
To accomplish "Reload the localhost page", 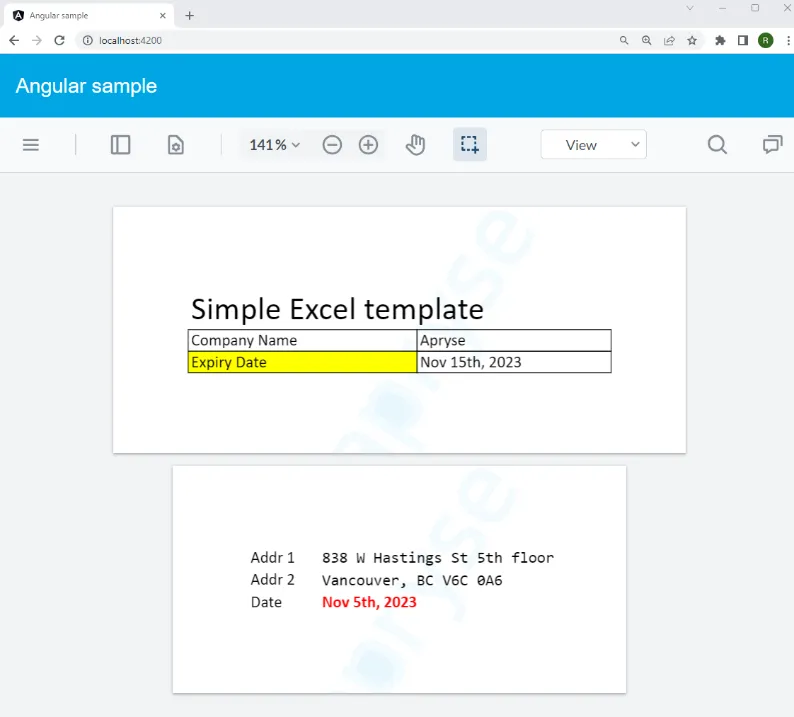I will 59,41.
